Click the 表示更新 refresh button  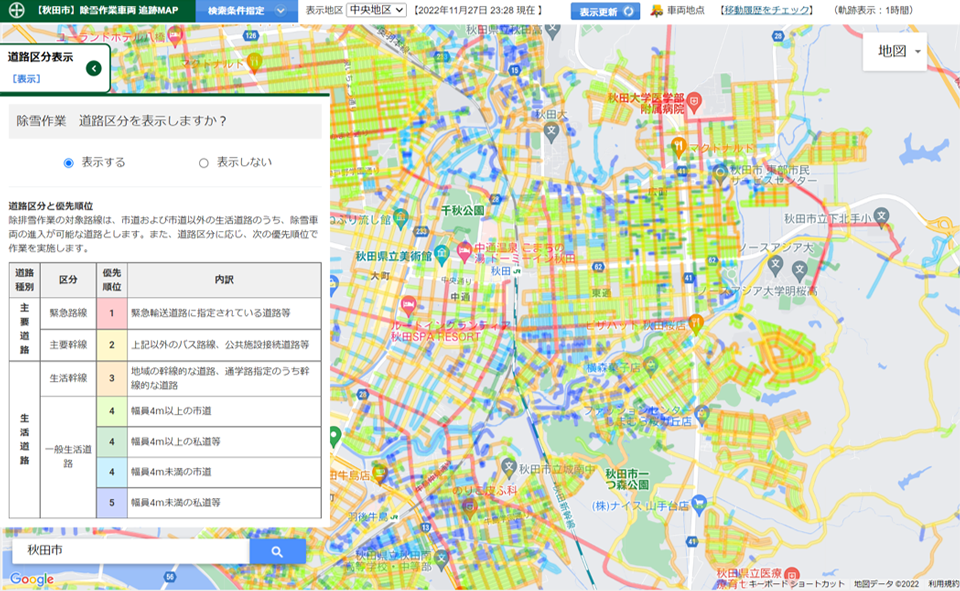[x=604, y=11]
